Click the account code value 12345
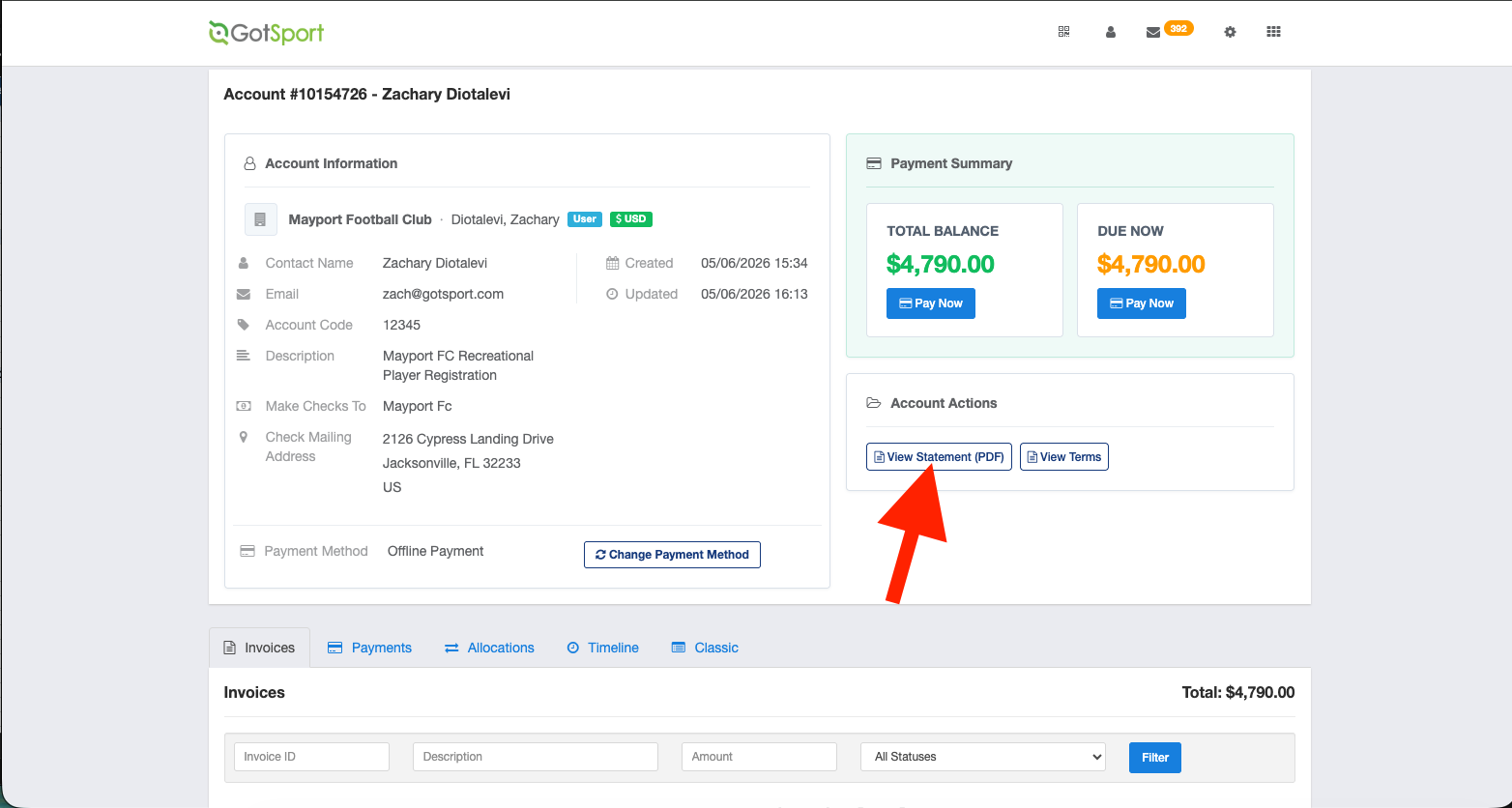The image size is (1512, 808). click(401, 325)
